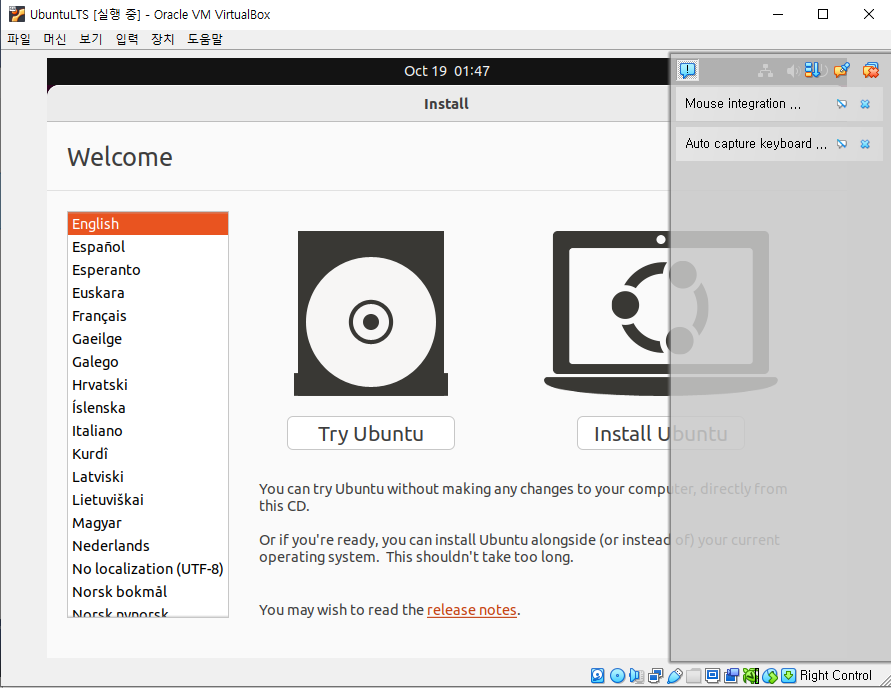Select Nederlands in language list
This screenshot has height=688, width=891.
point(148,546)
